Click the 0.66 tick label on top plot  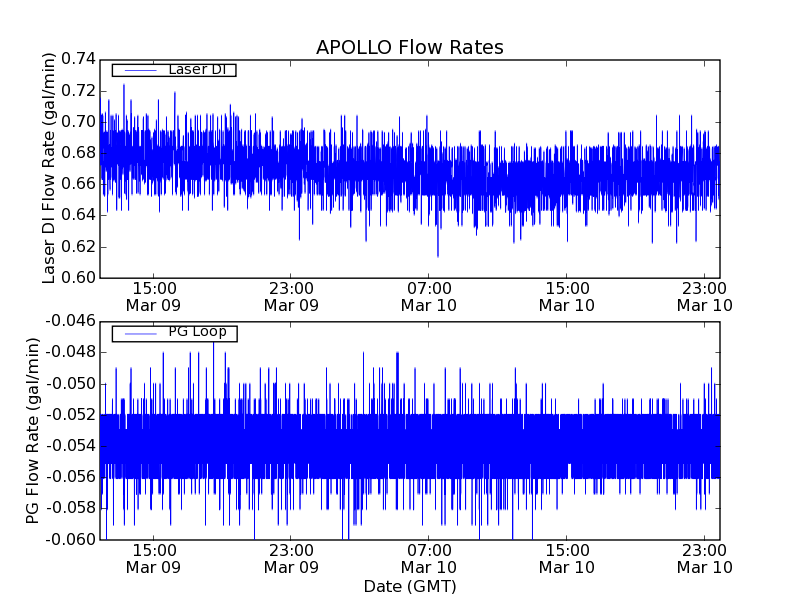pyautogui.click(x=79, y=184)
